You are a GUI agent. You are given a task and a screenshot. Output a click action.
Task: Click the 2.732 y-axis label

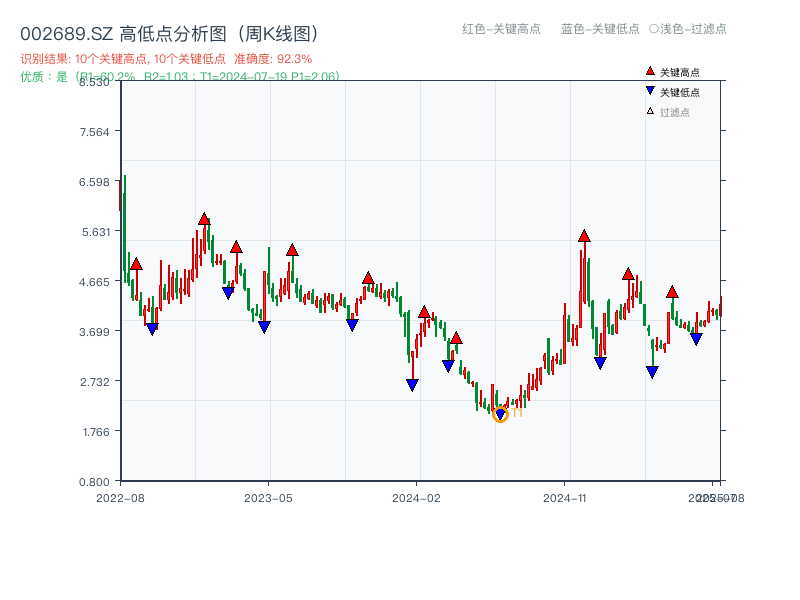tap(94, 382)
